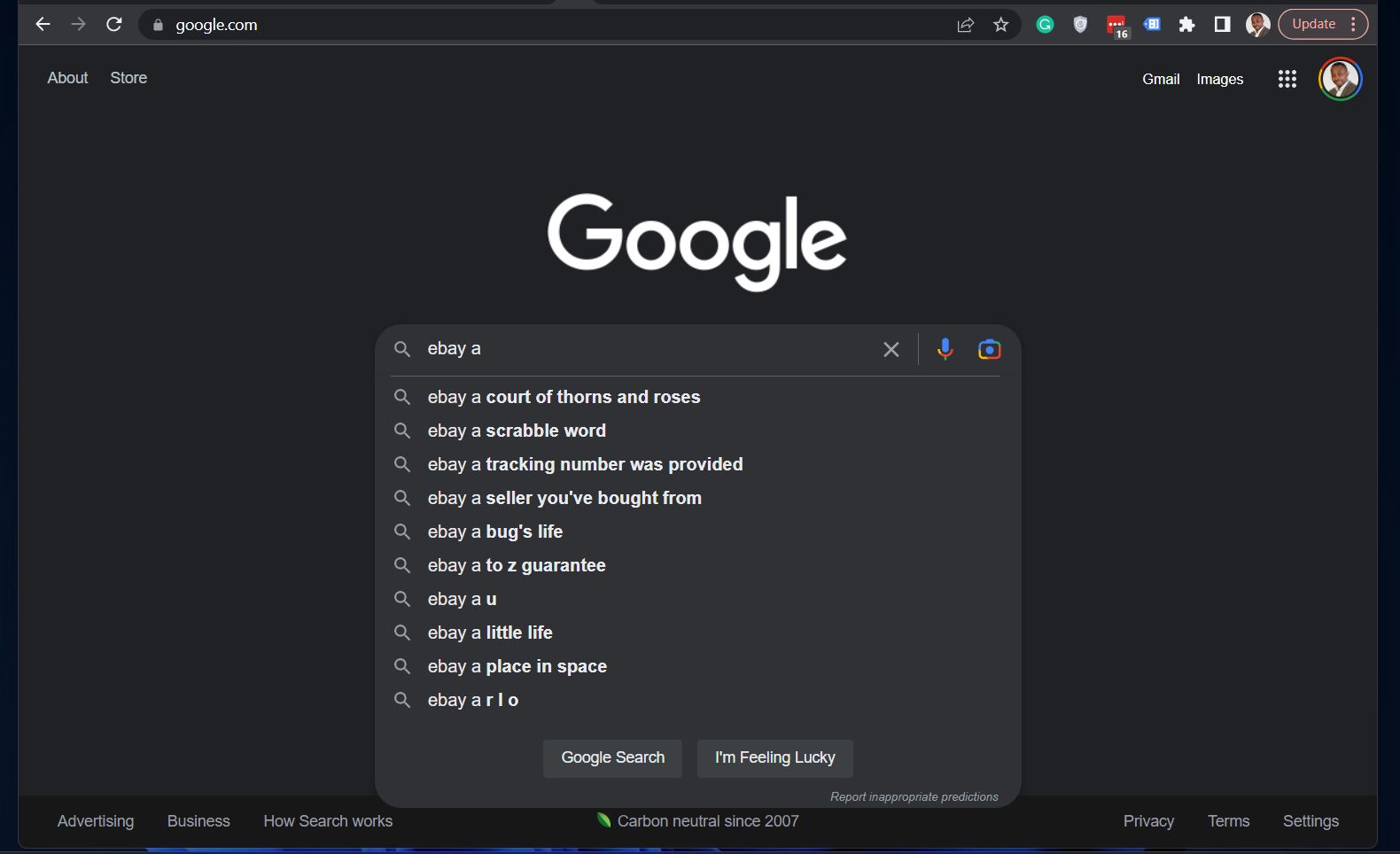Bookmark this page with the star icon

coord(1001,25)
